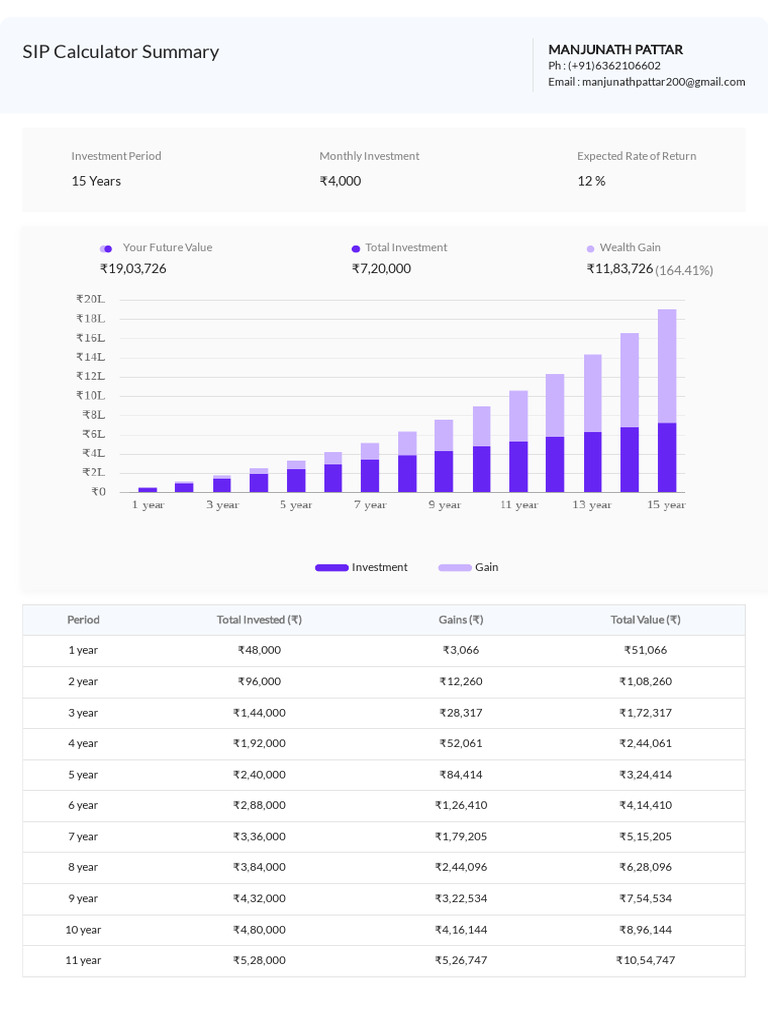
Task: Select the ₹96,000 total invested cell
Action: click(259, 682)
